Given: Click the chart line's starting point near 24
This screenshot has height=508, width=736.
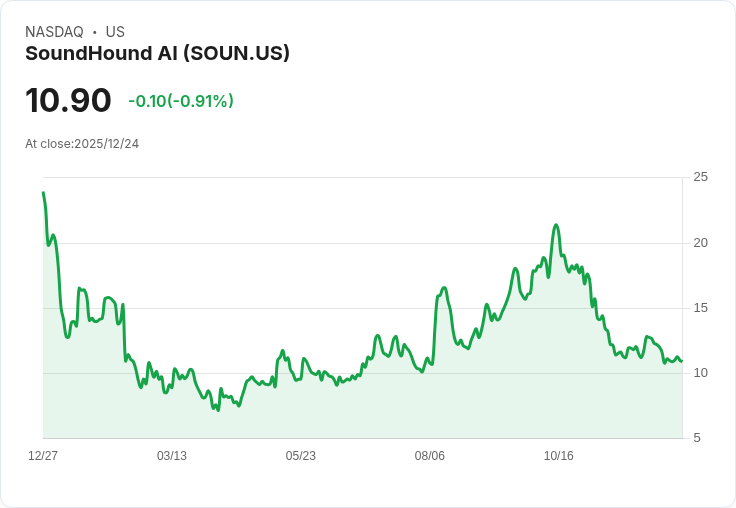Looking at the screenshot, I should 43,192.
